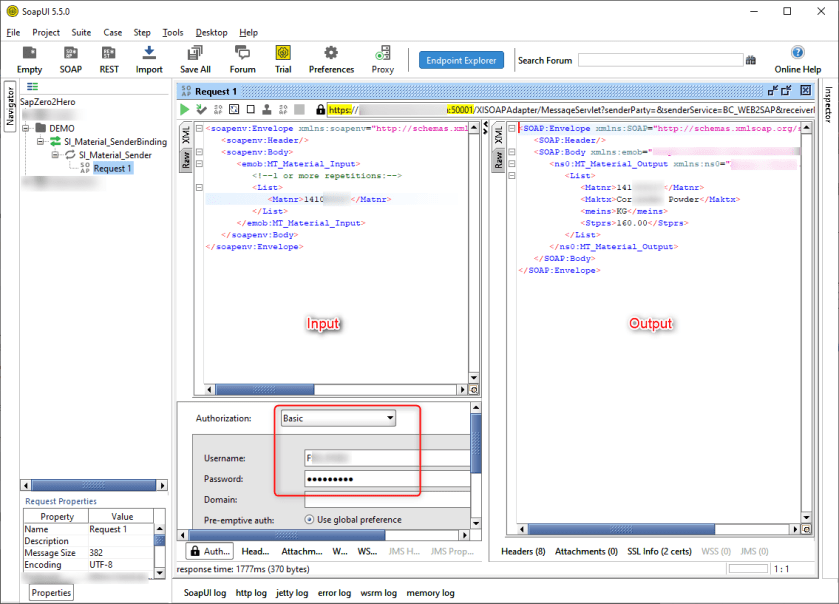Open the http log at the bottom

252,593
